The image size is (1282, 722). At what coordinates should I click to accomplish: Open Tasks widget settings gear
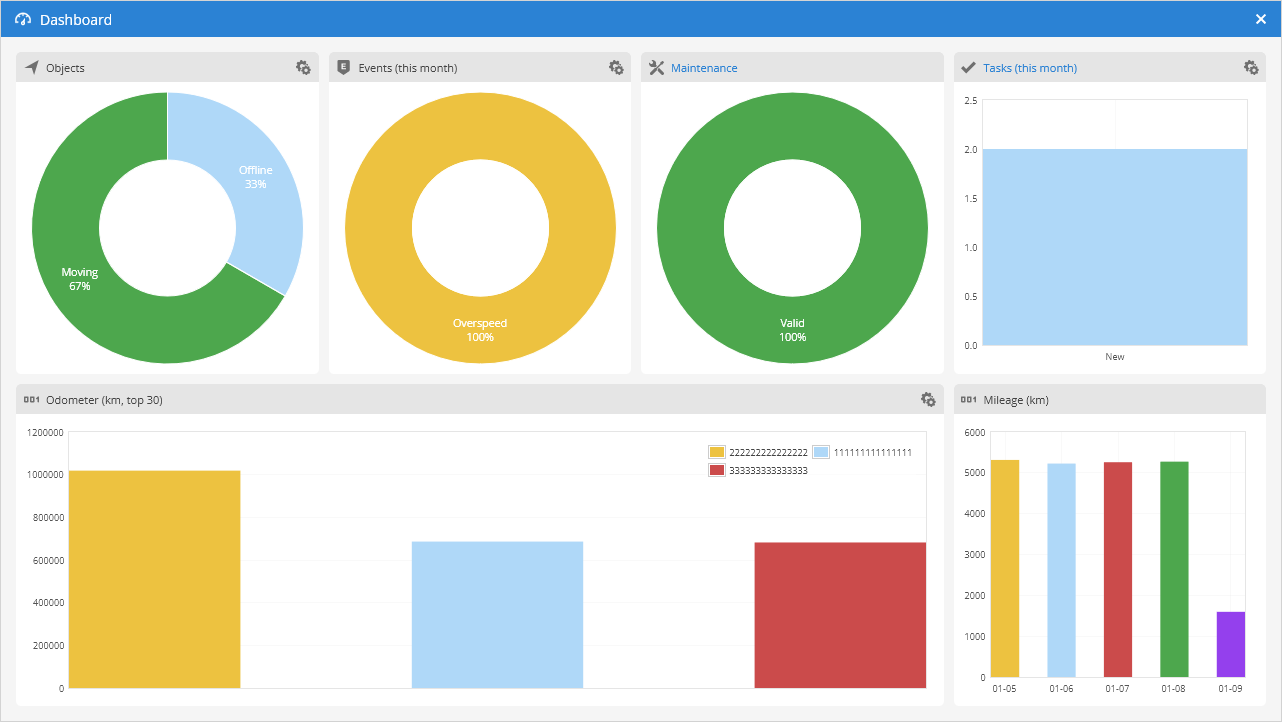pos(1250,68)
